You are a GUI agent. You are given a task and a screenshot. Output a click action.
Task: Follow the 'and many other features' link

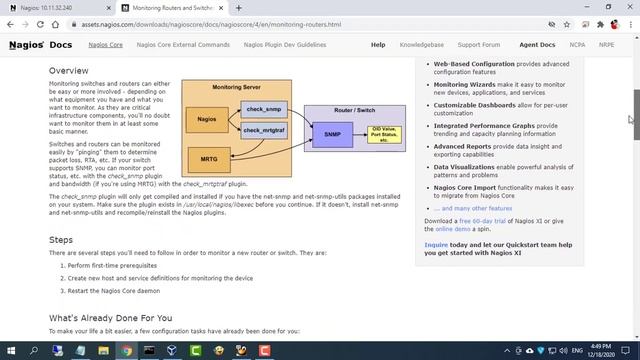(473, 208)
